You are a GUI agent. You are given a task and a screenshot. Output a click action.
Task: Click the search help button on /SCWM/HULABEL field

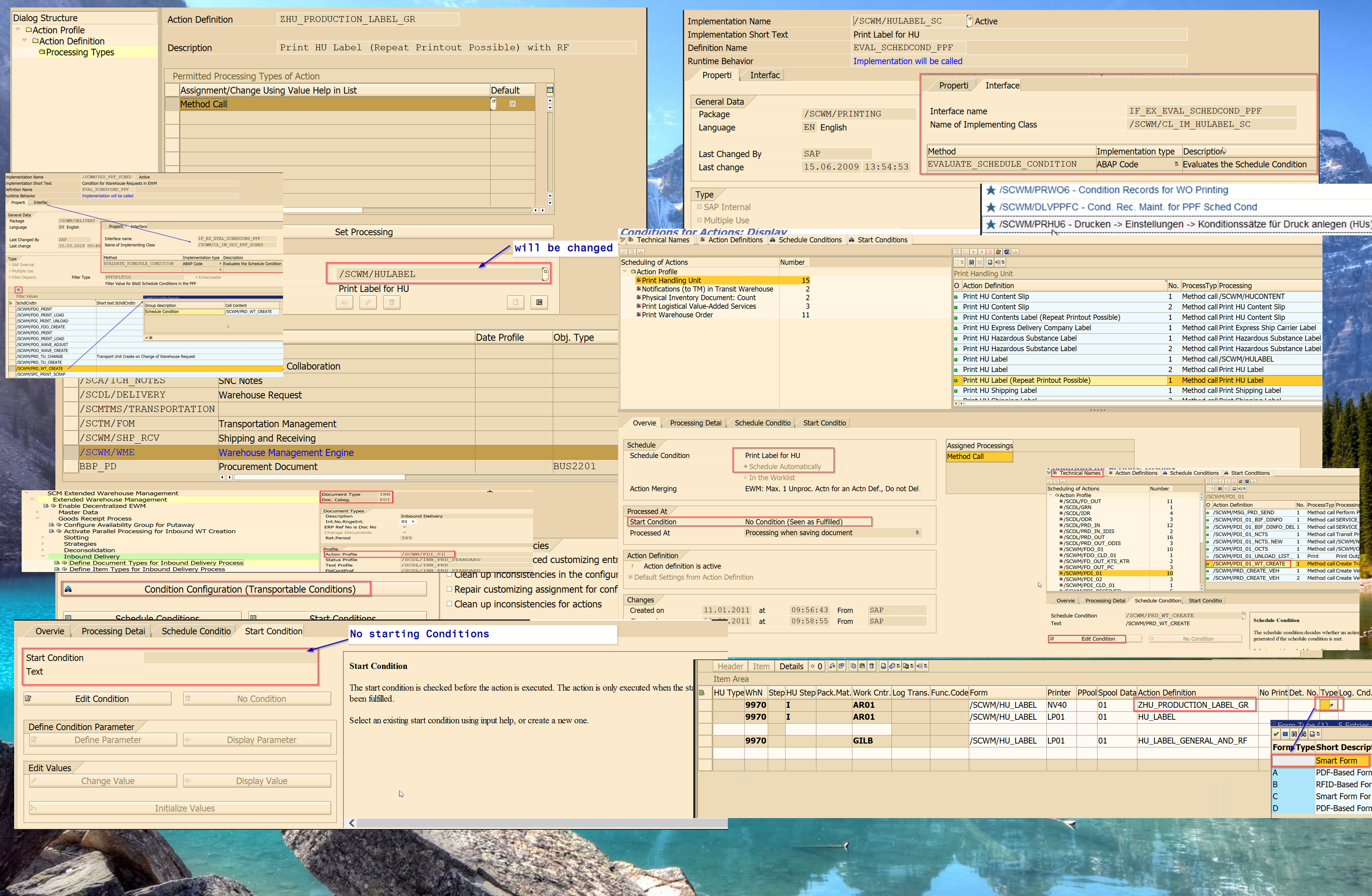545,274
